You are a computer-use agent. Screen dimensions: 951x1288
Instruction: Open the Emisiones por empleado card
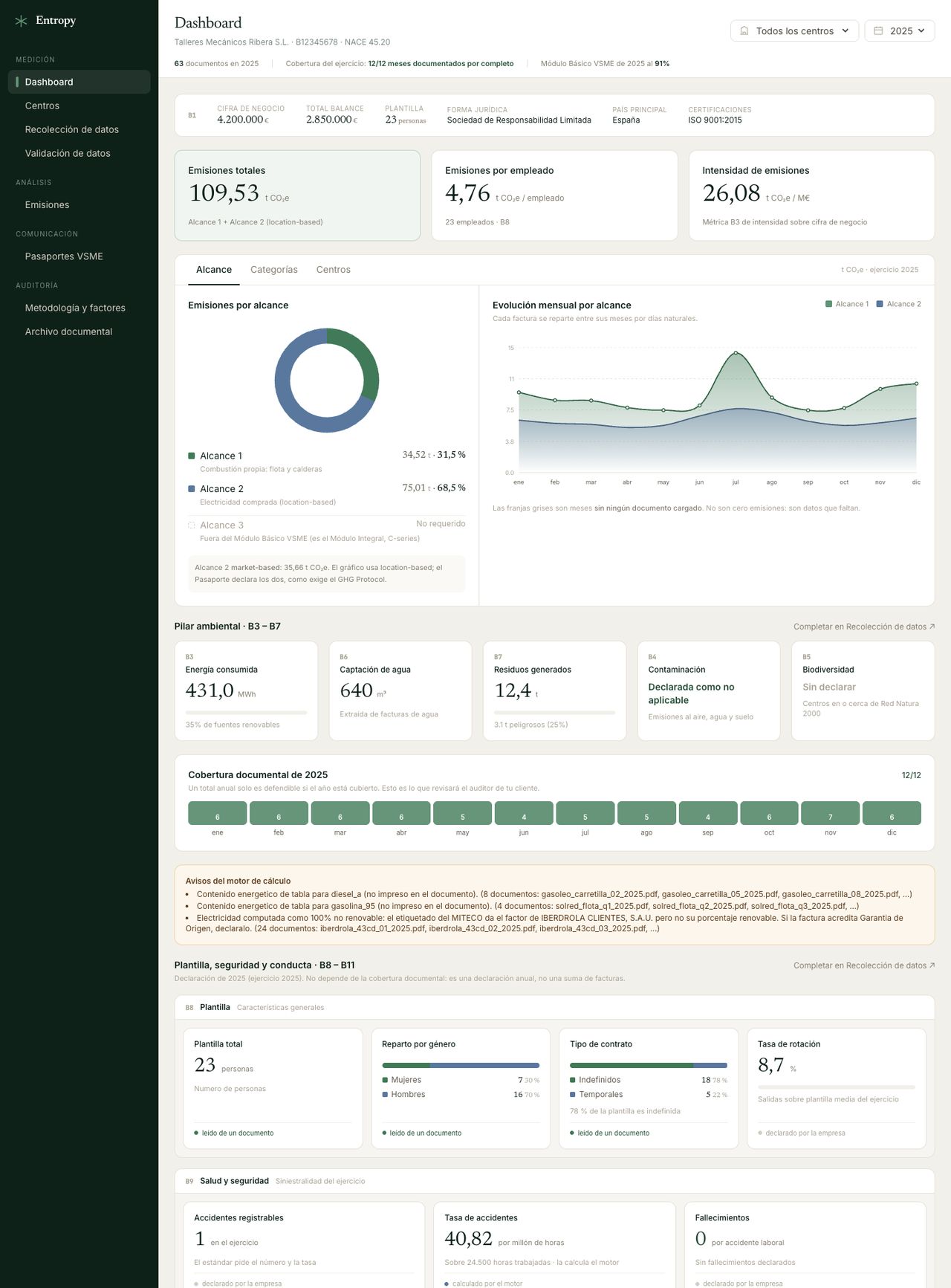[554, 195]
